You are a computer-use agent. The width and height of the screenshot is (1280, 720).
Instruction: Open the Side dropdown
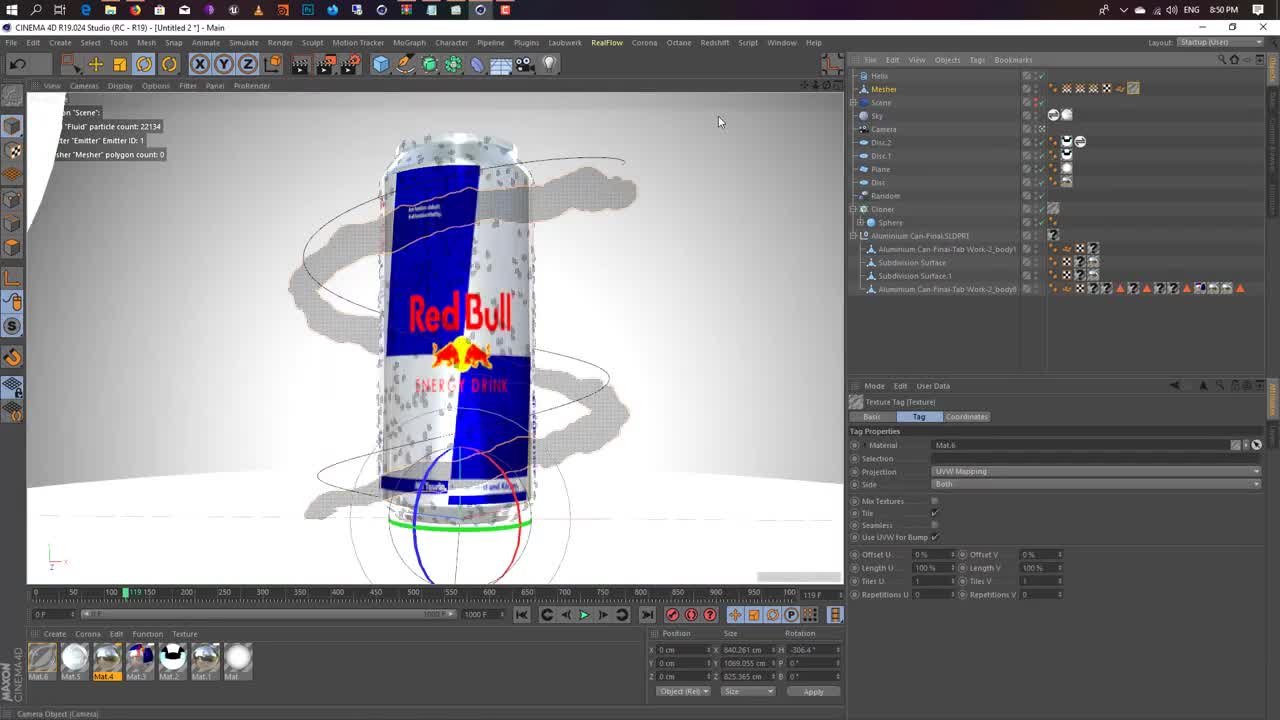click(1096, 484)
